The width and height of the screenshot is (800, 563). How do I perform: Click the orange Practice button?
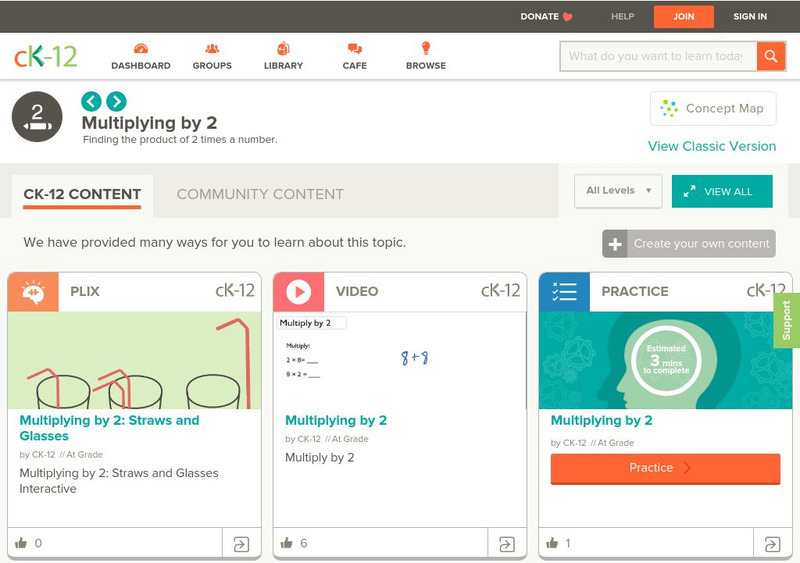(x=665, y=468)
